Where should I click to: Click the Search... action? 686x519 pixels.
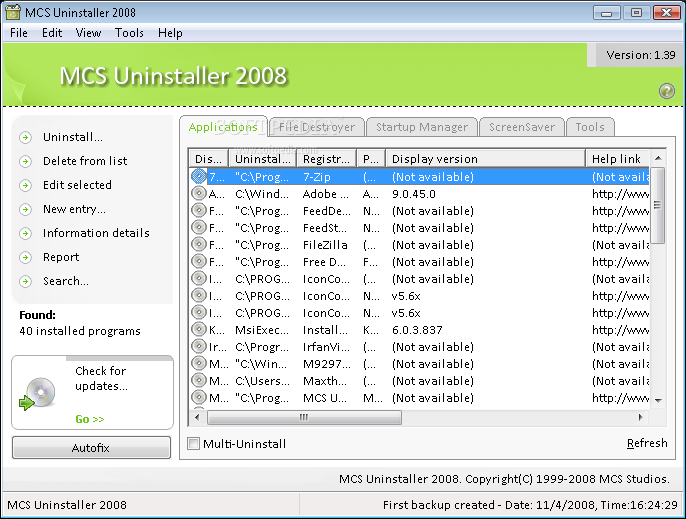[x=66, y=281]
